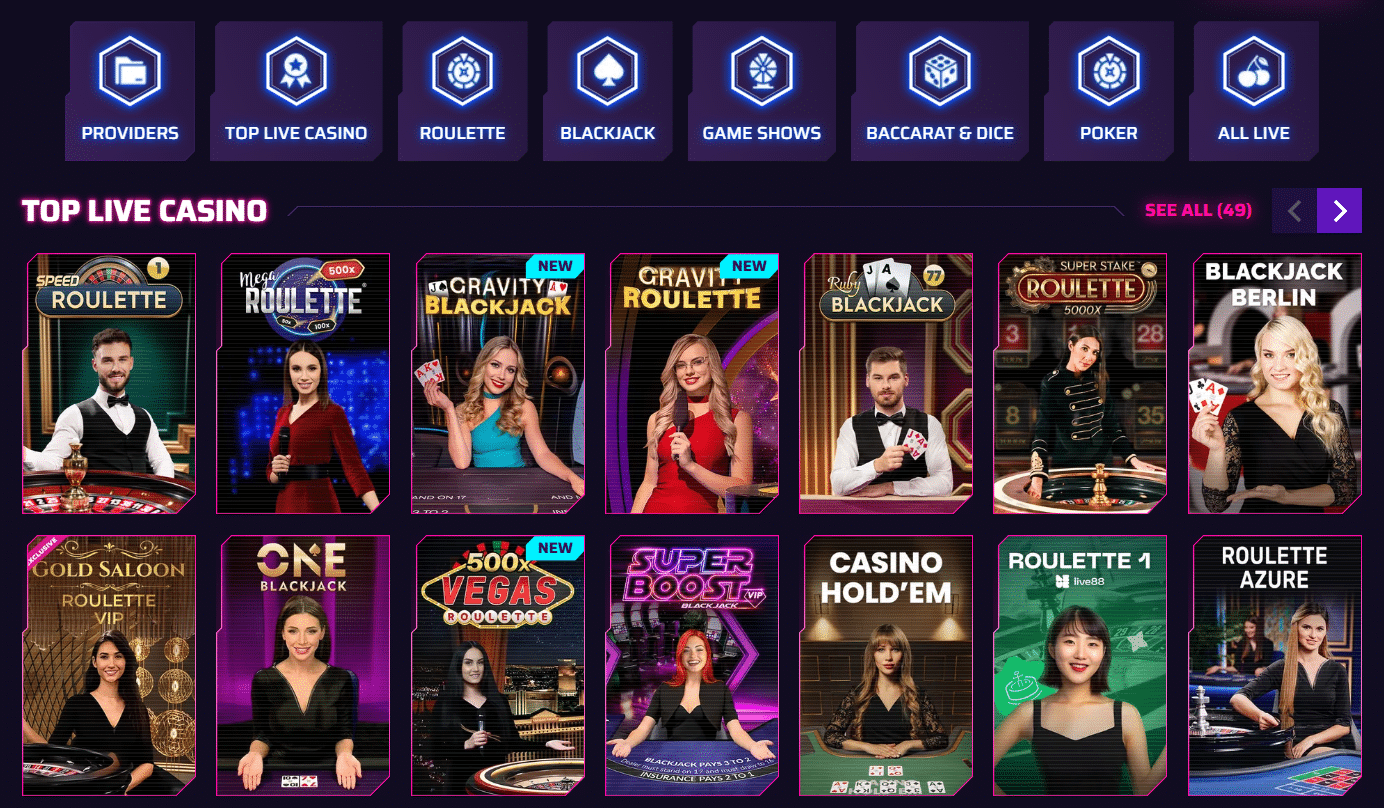Open the Providers category icon
1384x808 pixels.
(130, 72)
